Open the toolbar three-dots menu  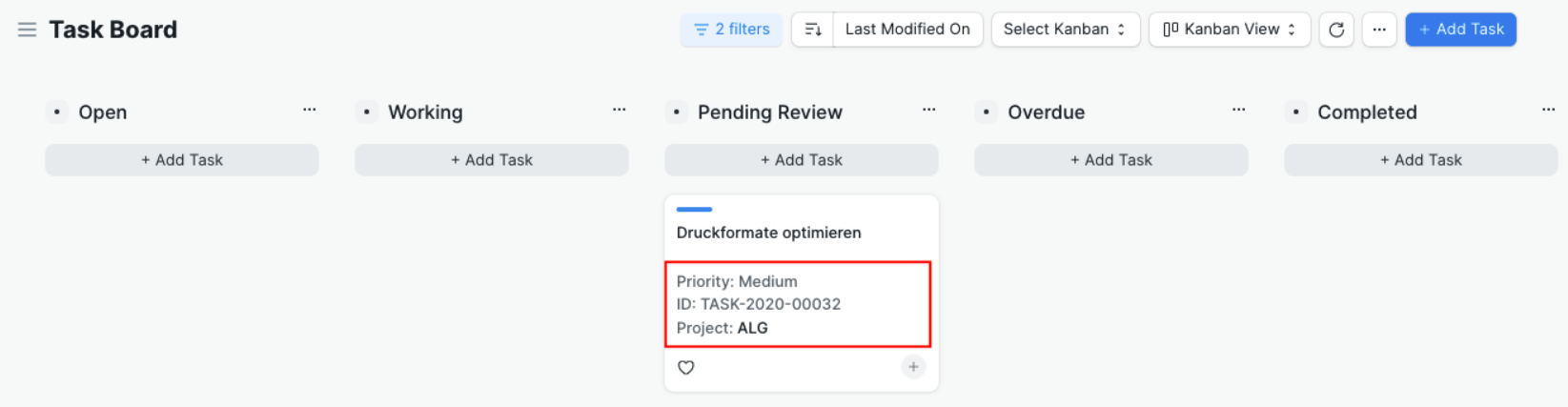pos(1379,30)
